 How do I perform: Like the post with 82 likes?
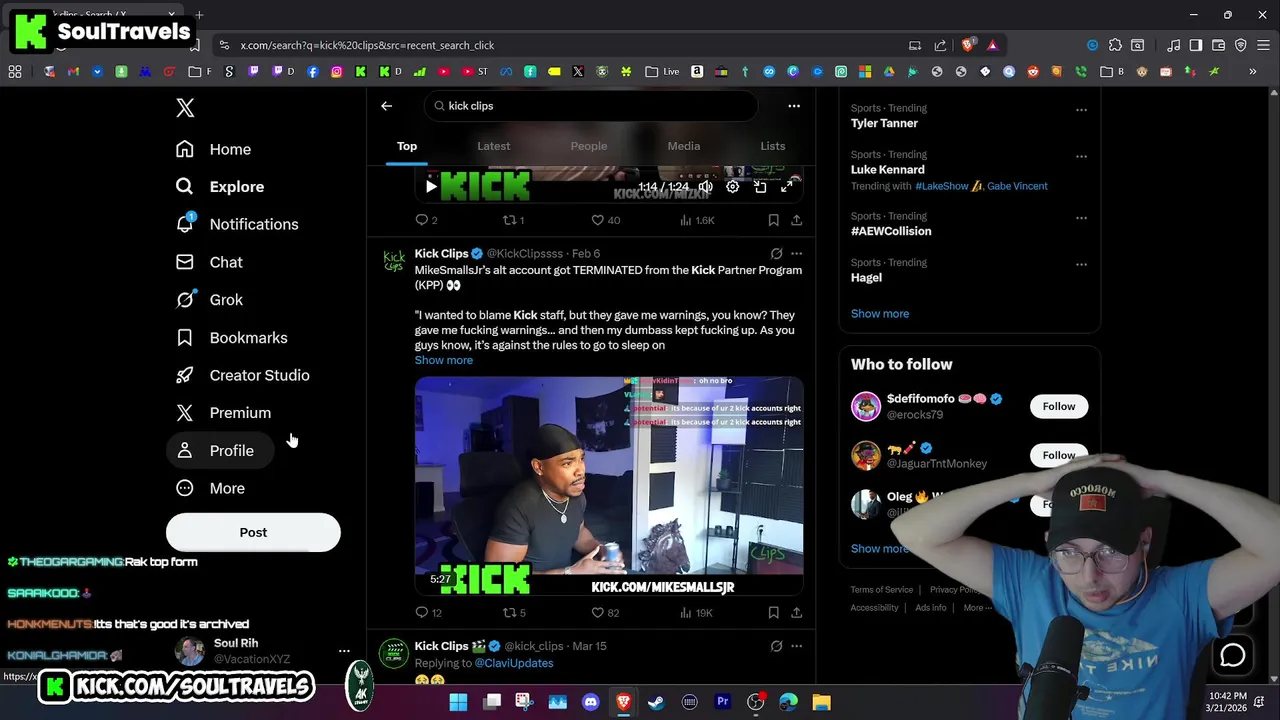pos(605,612)
